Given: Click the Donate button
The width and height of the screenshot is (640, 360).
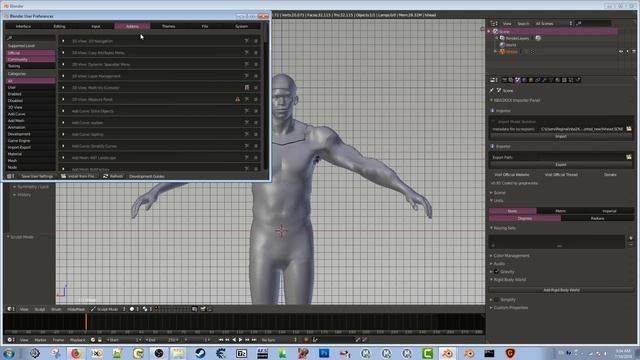Looking at the screenshot, I should (610, 175).
